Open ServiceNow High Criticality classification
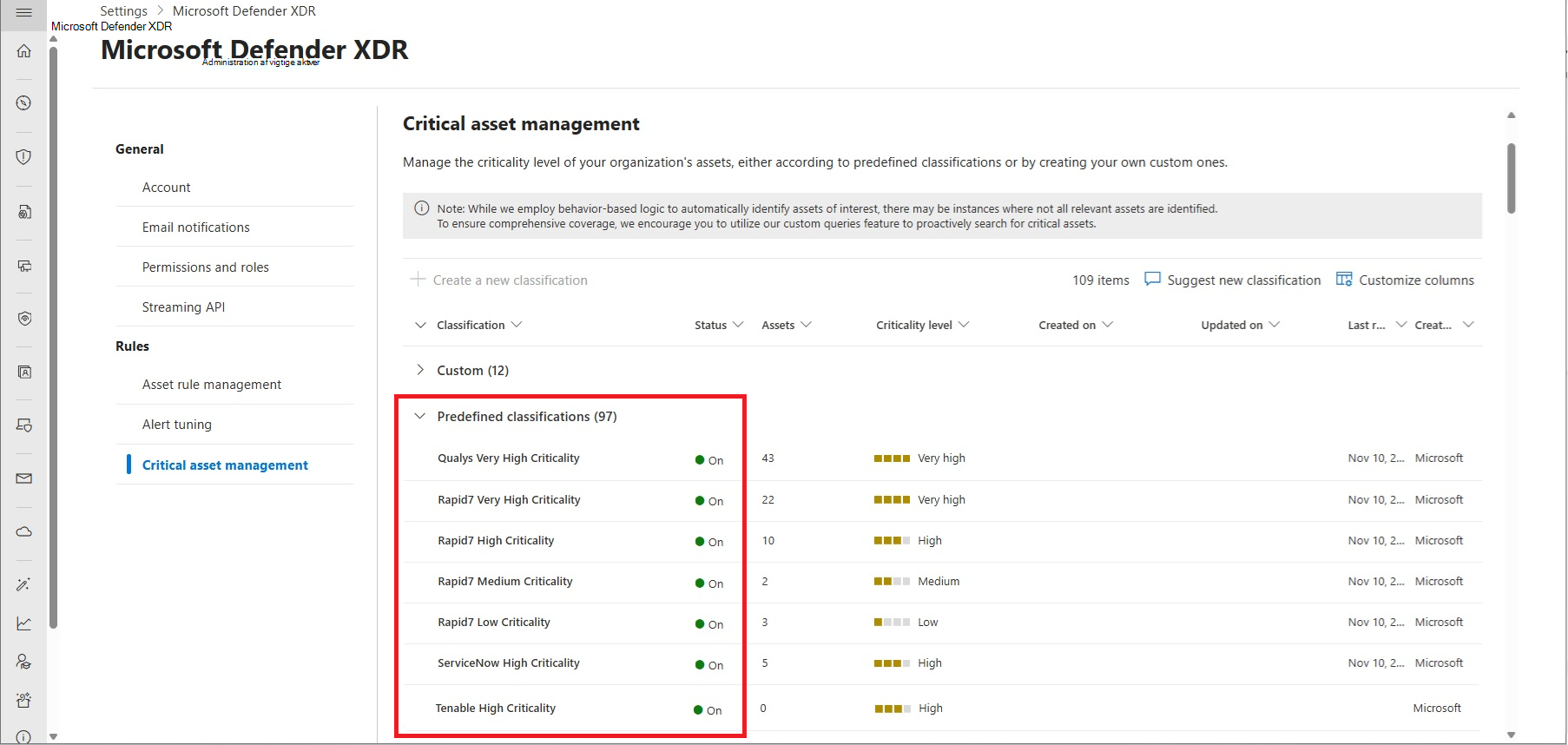 [x=508, y=663]
